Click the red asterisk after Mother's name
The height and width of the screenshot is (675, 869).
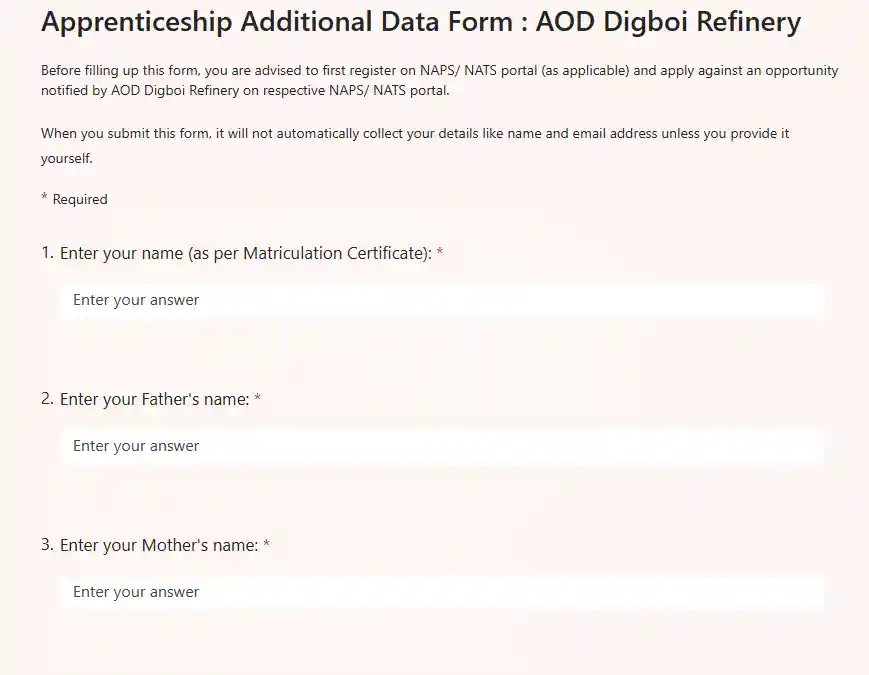point(267,545)
